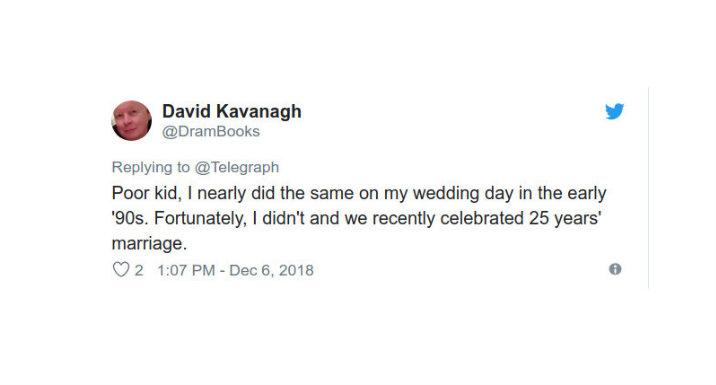The width and height of the screenshot is (716, 385).
Task: Click the "Replying to" label
Action: coord(151,167)
